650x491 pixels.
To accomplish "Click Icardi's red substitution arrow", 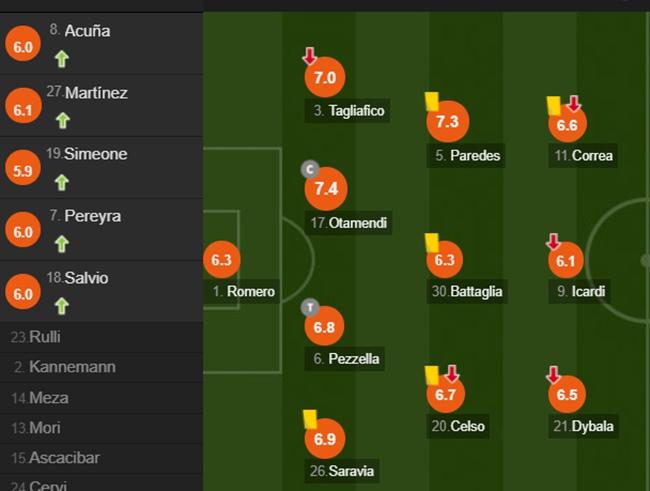I will click(553, 242).
